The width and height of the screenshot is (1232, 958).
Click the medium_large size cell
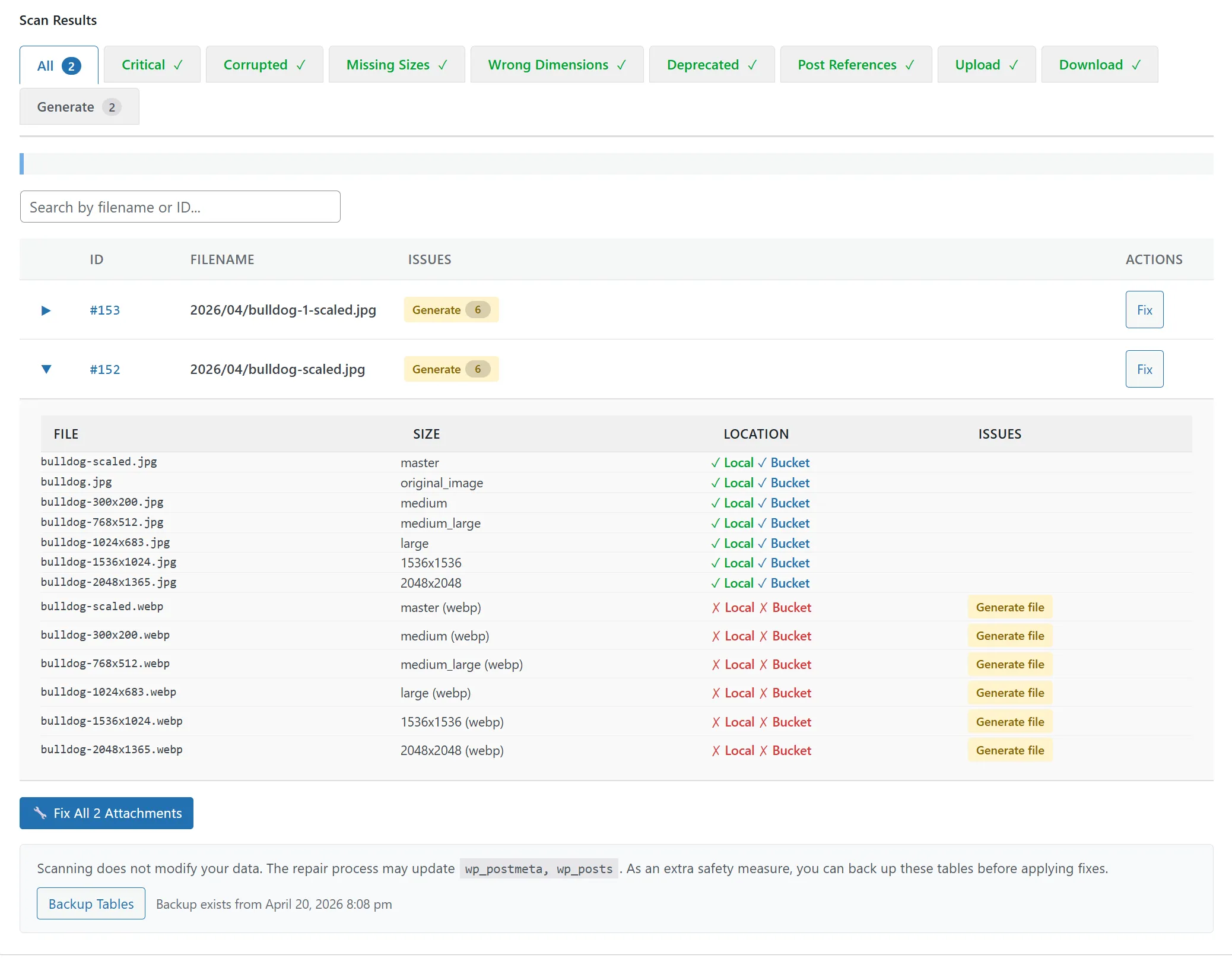440,524
